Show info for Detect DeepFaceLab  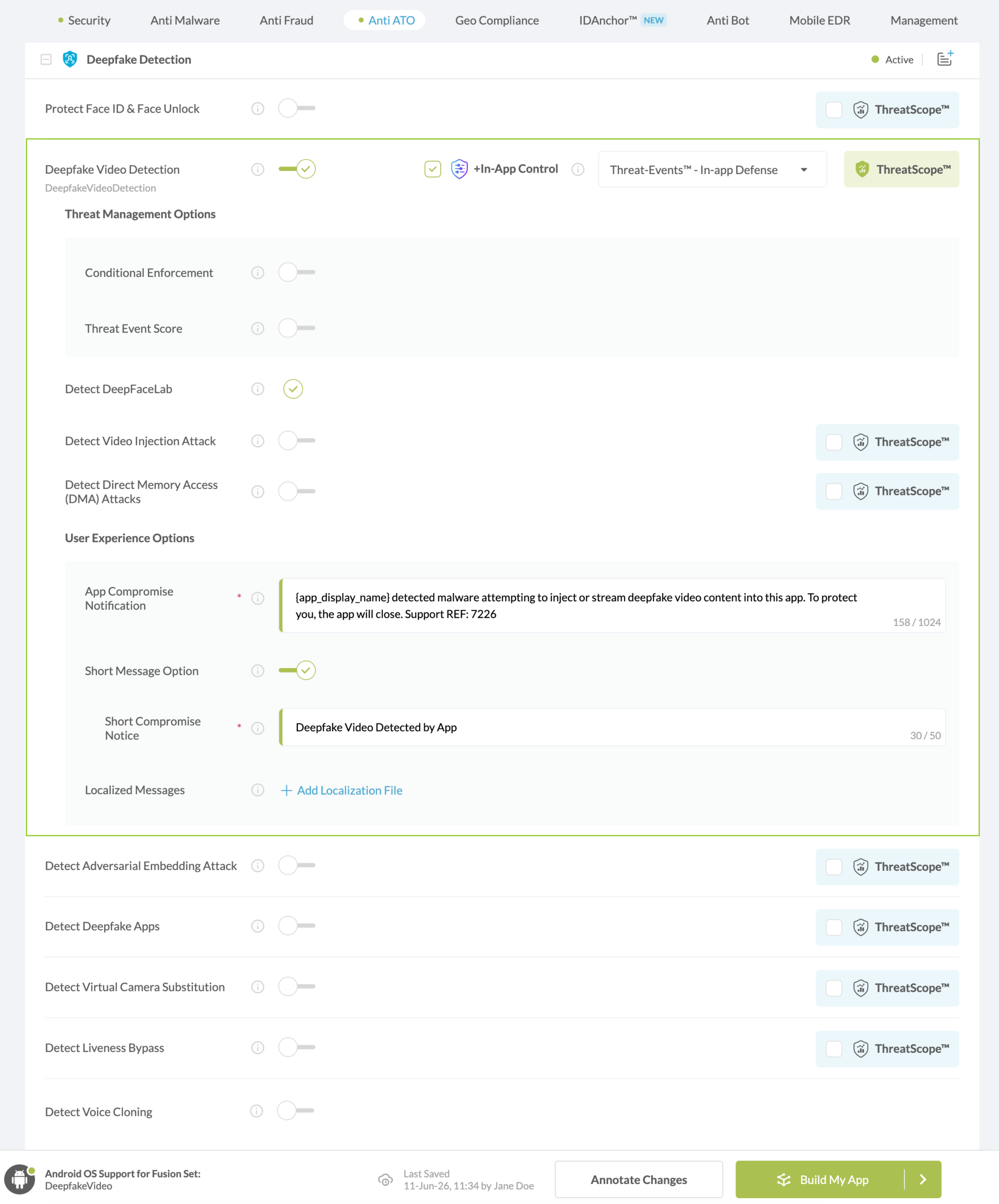[x=258, y=389]
